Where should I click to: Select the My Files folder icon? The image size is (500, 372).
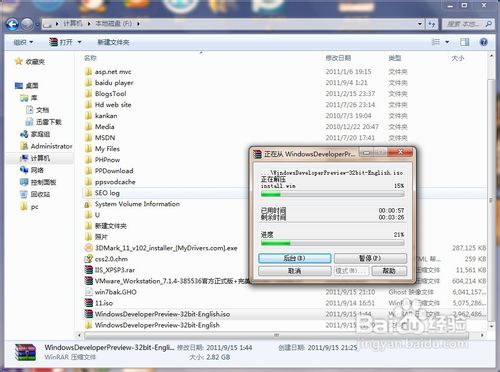pyautogui.click(x=88, y=149)
